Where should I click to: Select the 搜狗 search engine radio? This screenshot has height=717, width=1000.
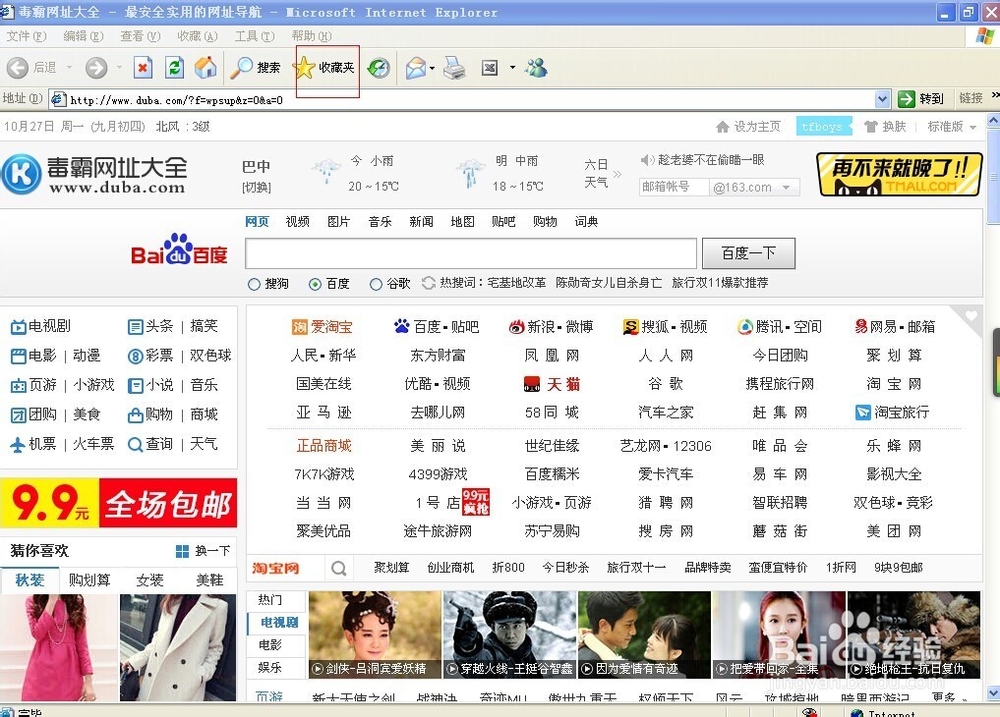(254, 285)
